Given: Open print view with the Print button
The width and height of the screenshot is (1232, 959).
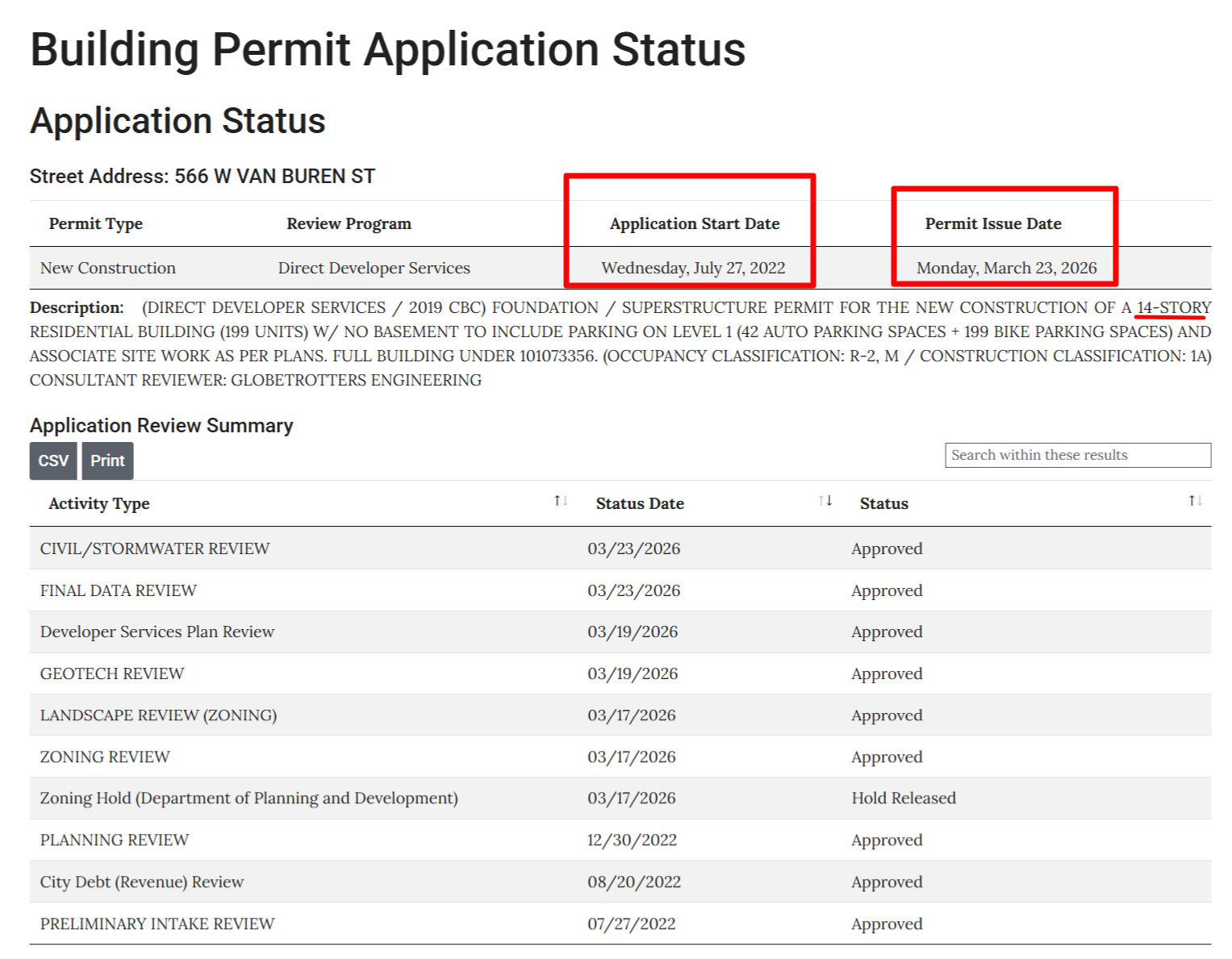Looking at the screenshot, I should (x=107, y=461).
